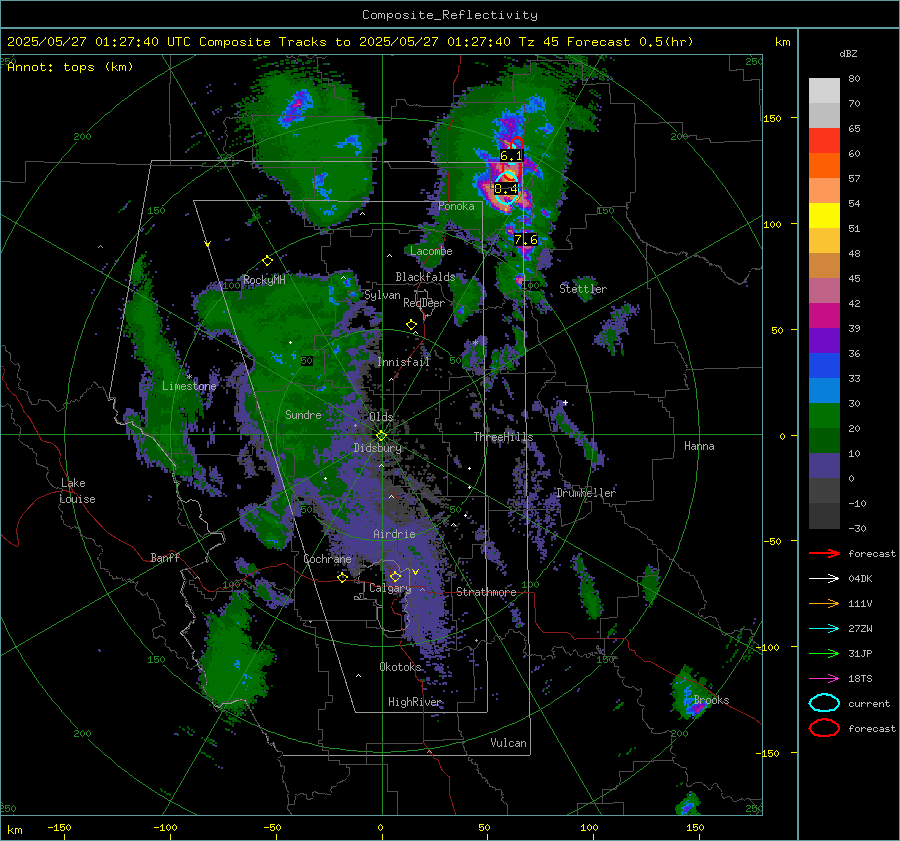This screenshot has height=841, width=900.
Task: Click the white 04DK arrow in legend
Action: tap(824, 579)
